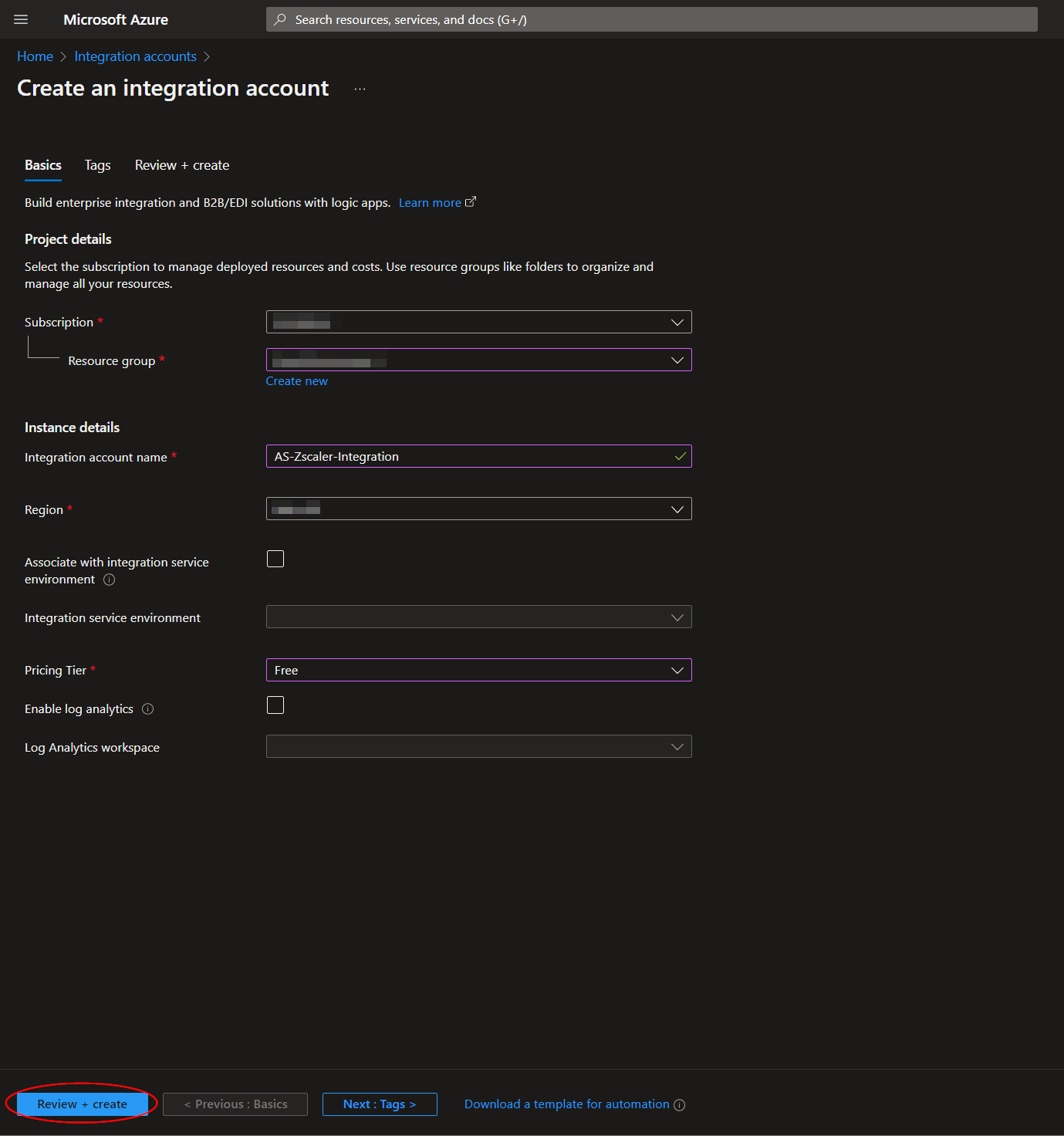Click the external link icon after Learn more

pos(471,202)
